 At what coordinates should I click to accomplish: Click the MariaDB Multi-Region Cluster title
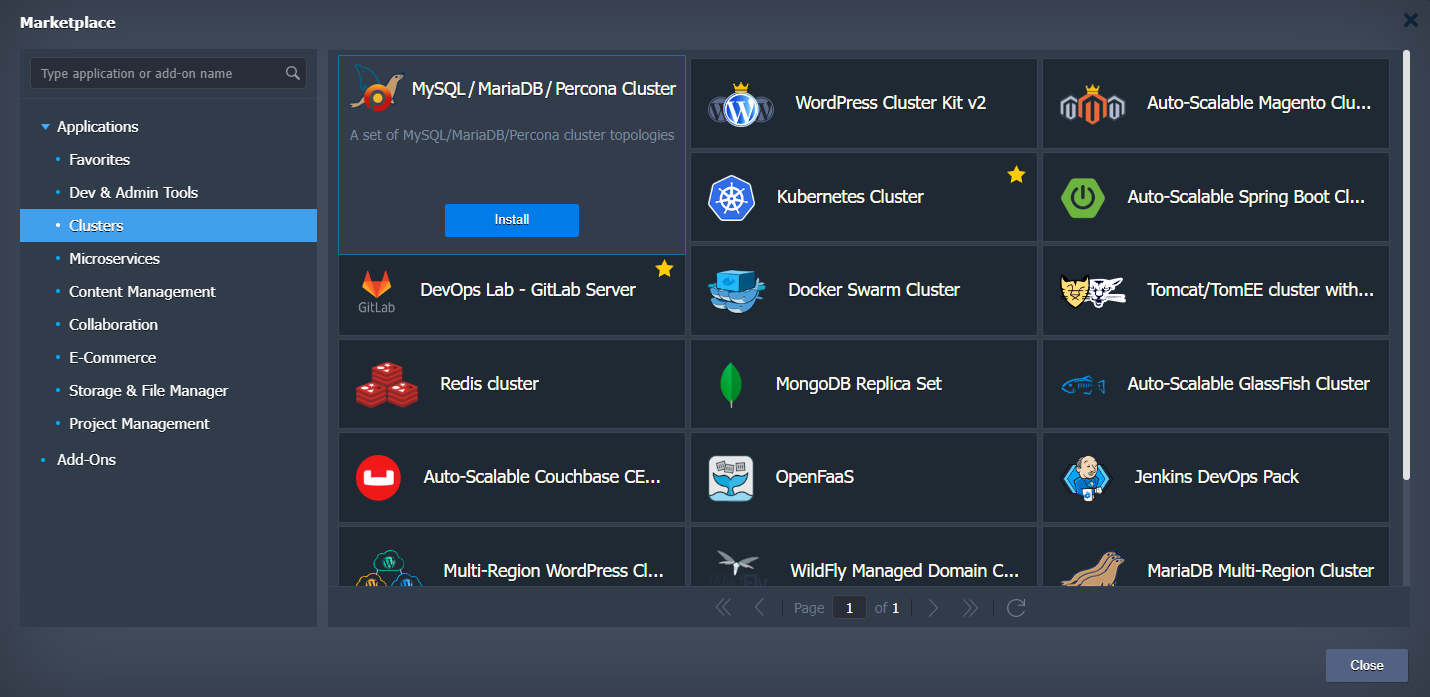1261,571
